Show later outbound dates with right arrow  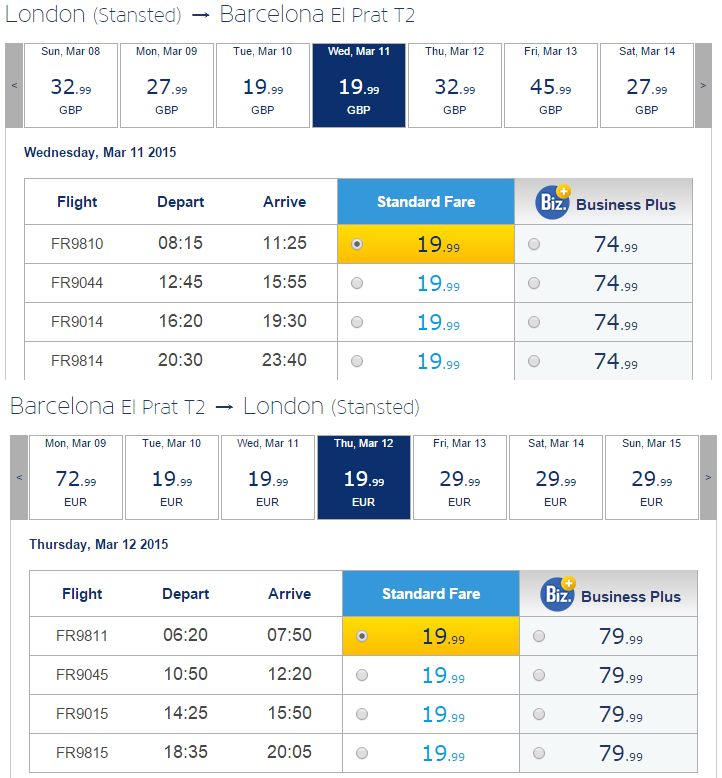(x=703, y=85)
